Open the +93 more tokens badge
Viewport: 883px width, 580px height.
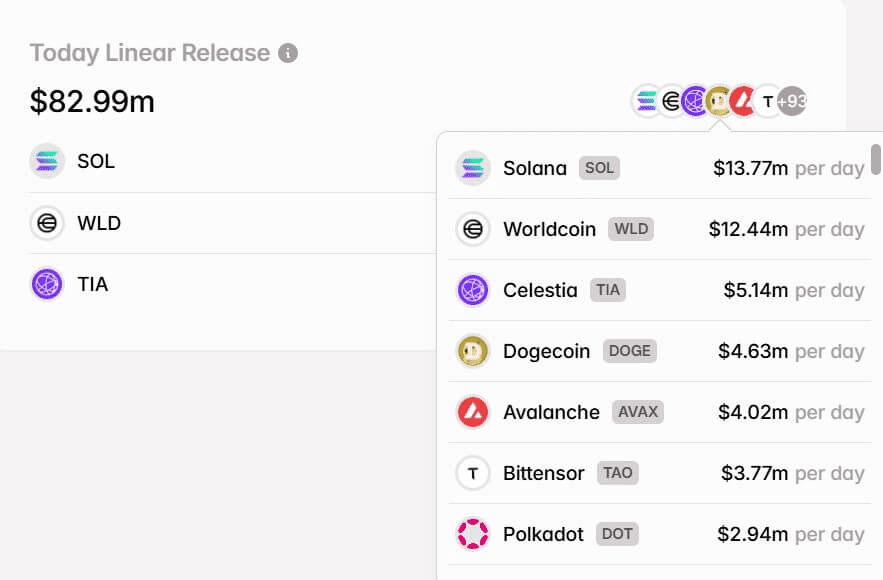point(792,101)
